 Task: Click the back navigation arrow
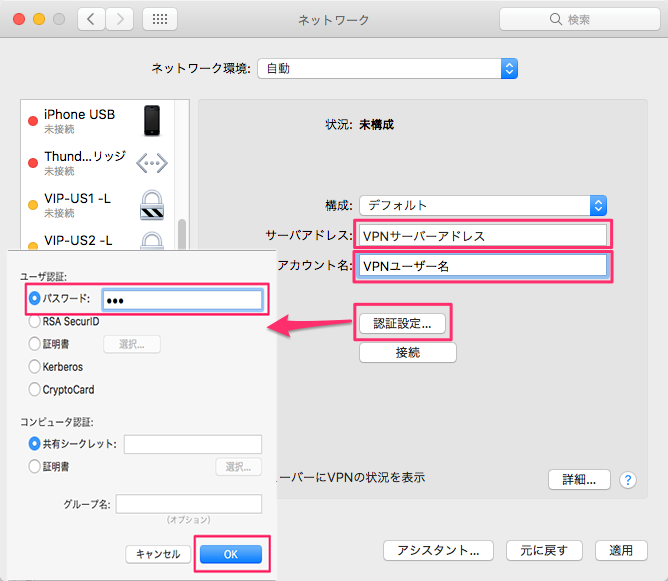91,19
